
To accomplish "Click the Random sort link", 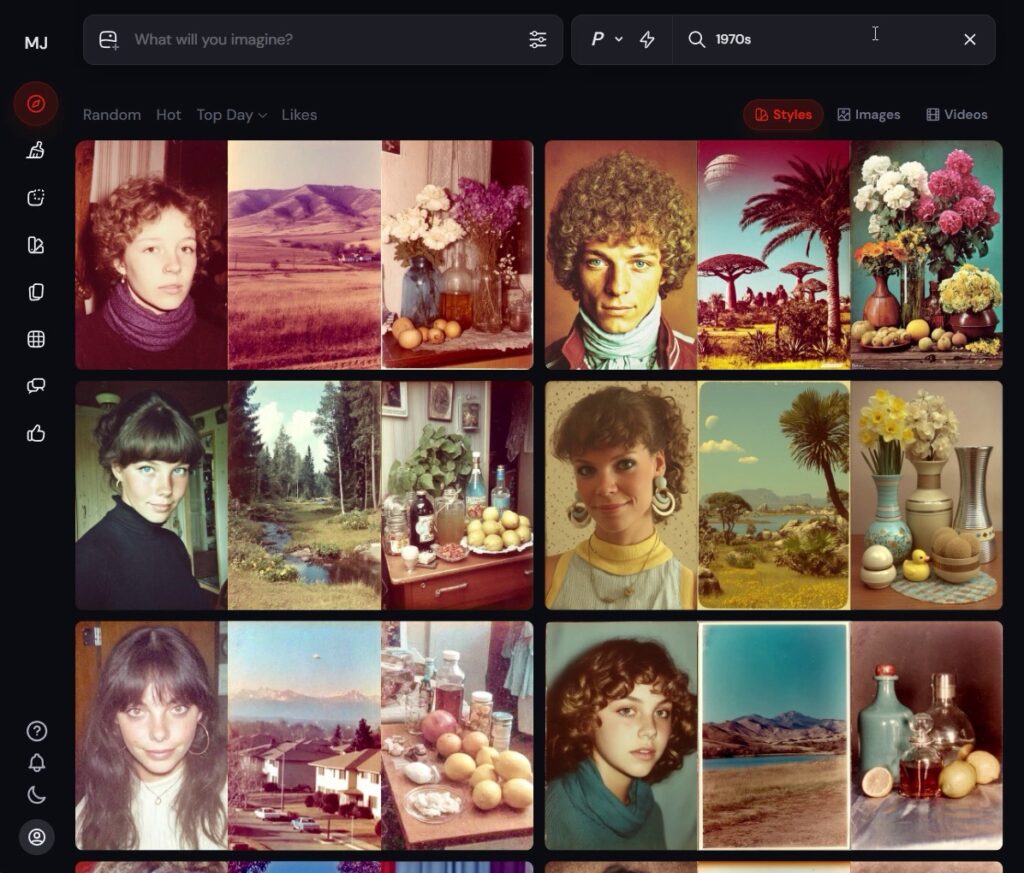I will pos(112,115).
